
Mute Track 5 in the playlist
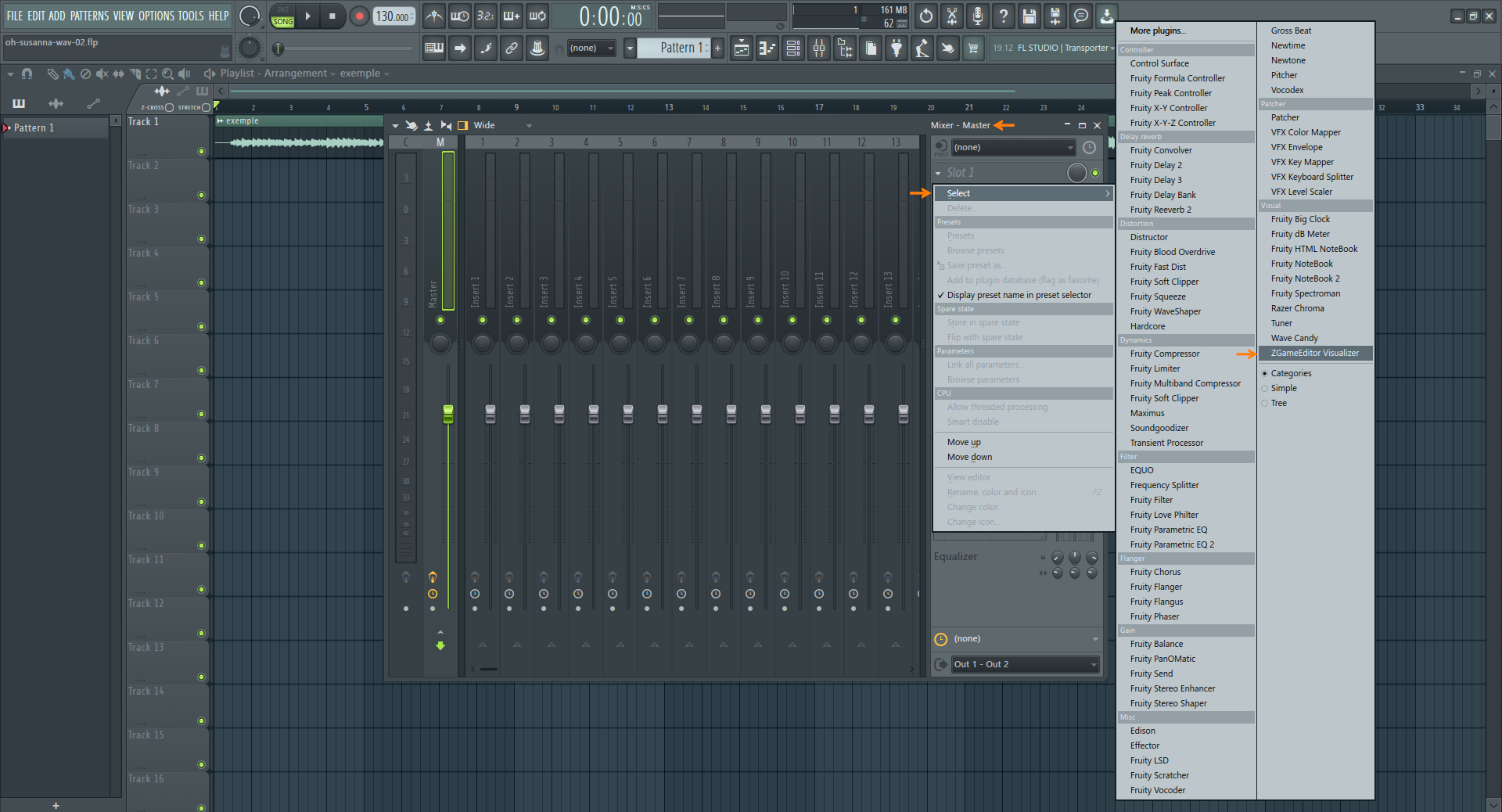[x=201, y=326]
